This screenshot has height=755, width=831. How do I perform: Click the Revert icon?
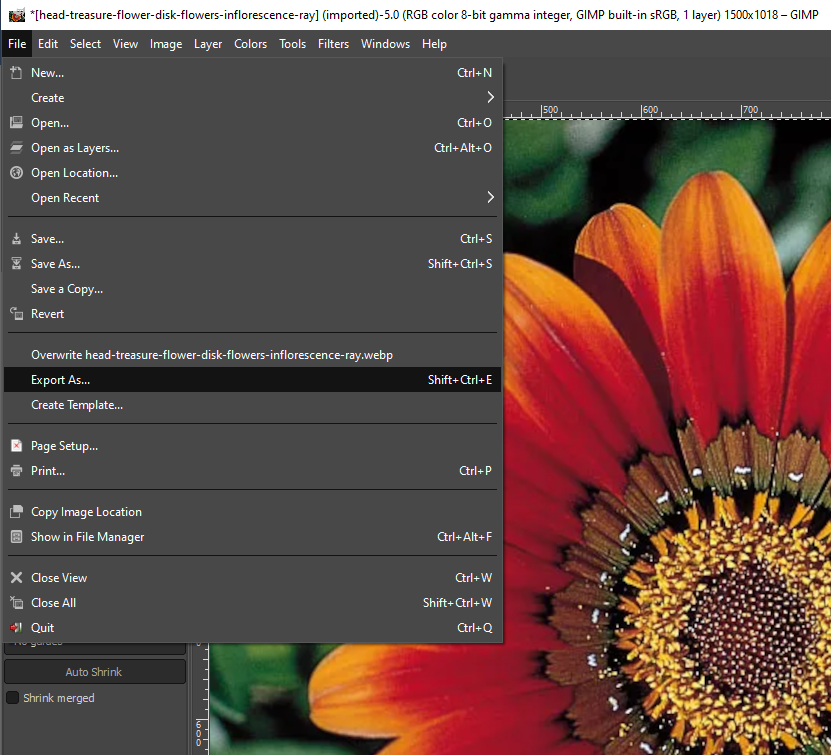(16, 313)
